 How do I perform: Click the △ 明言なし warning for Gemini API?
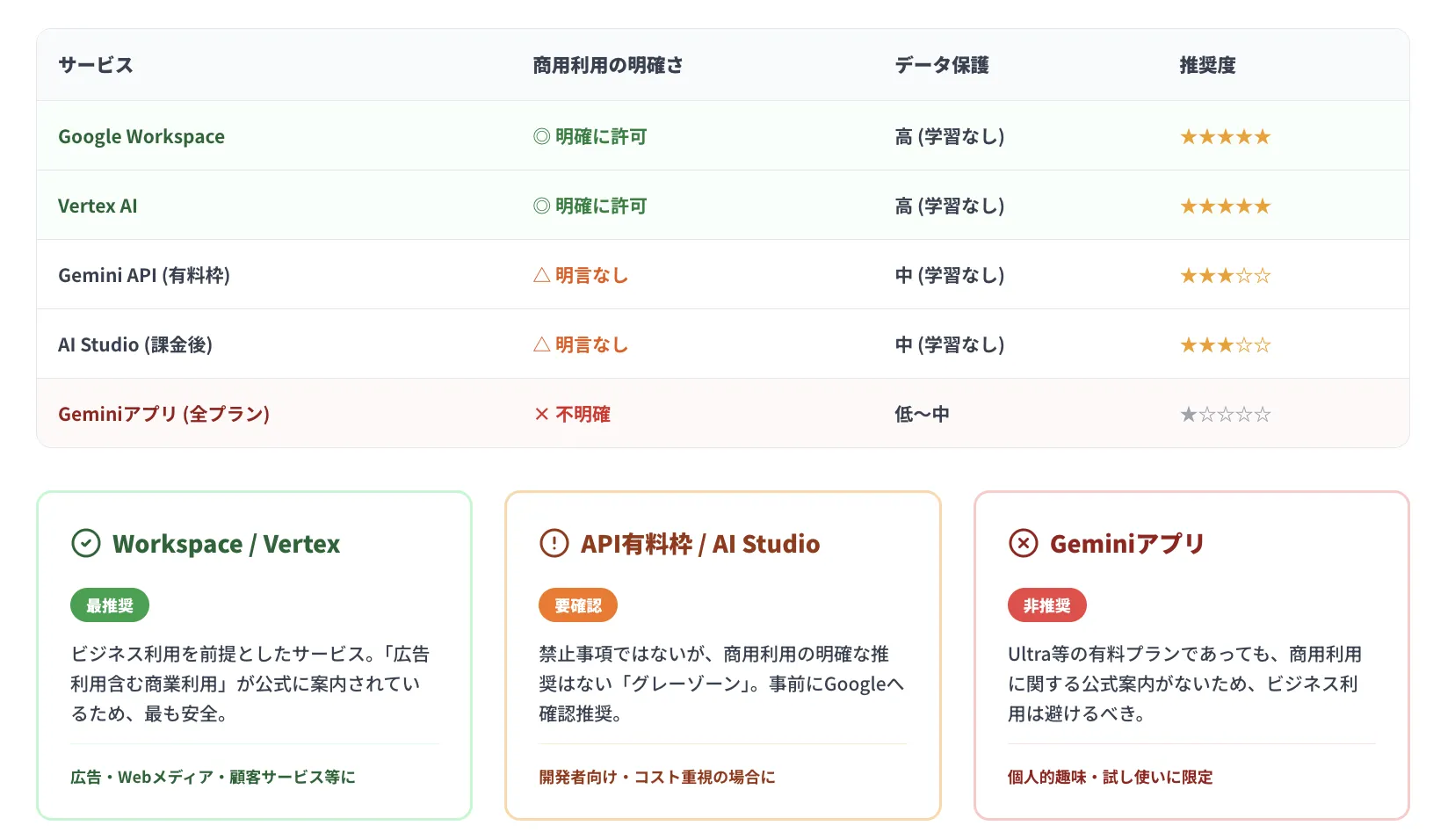[x=581, y=274]
